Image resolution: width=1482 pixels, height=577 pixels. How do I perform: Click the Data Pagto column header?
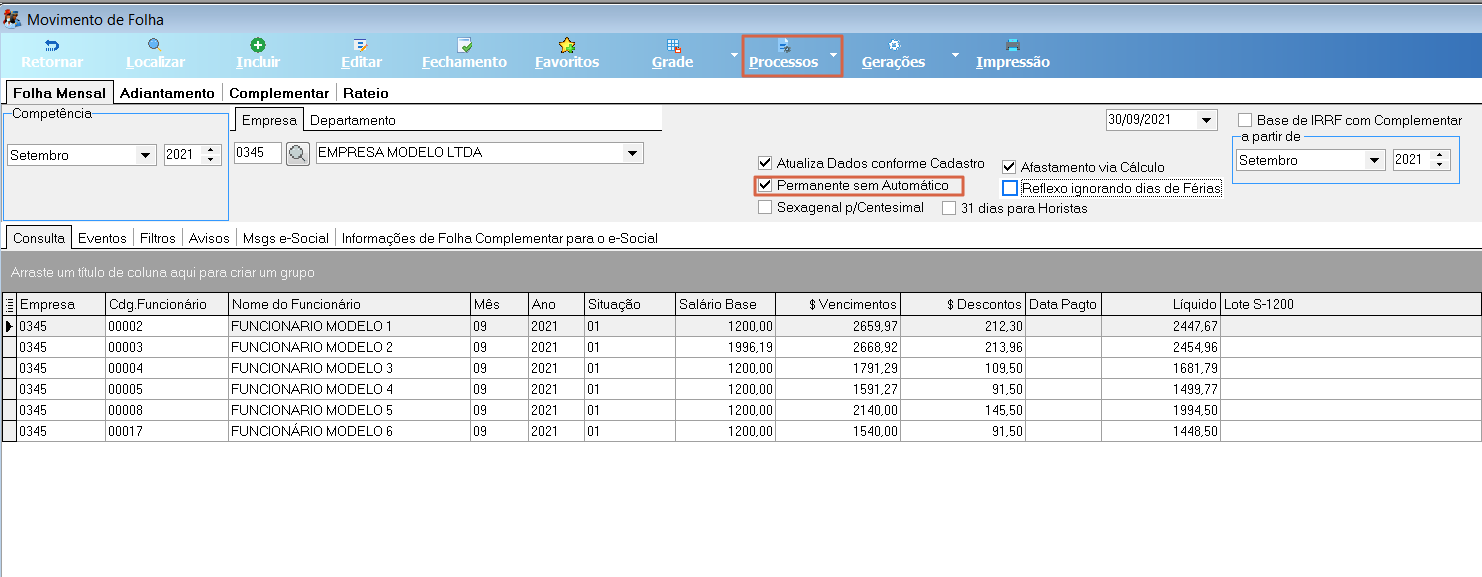[x=1063, y=304]
